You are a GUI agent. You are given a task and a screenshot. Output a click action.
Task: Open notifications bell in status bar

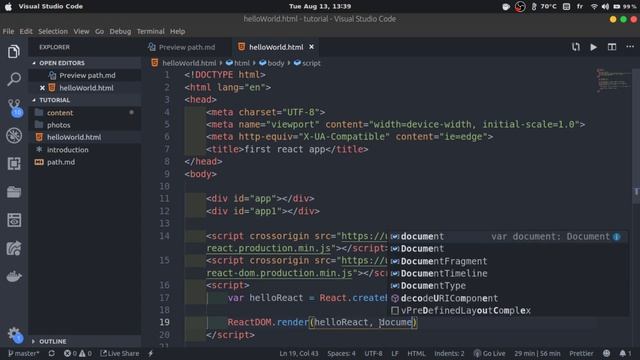(x=625, y=353)
